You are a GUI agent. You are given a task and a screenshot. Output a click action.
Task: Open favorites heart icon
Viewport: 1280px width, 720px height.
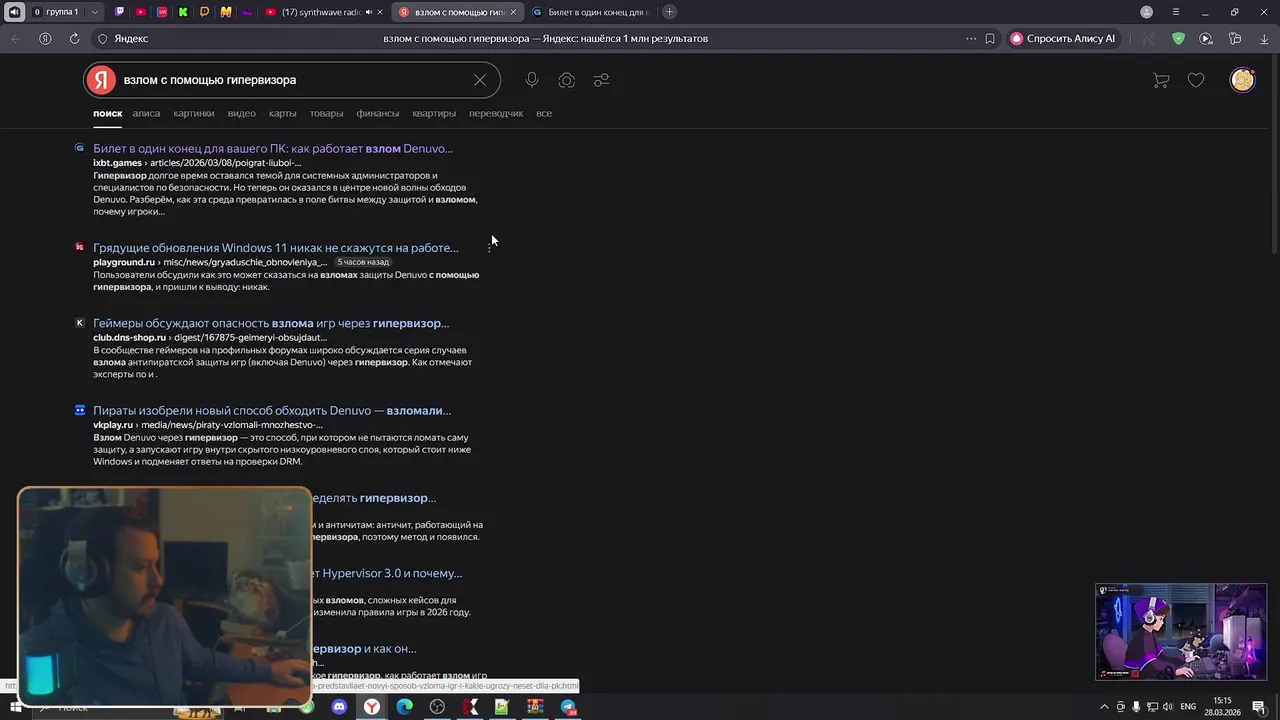click(x=1196, y=80)
